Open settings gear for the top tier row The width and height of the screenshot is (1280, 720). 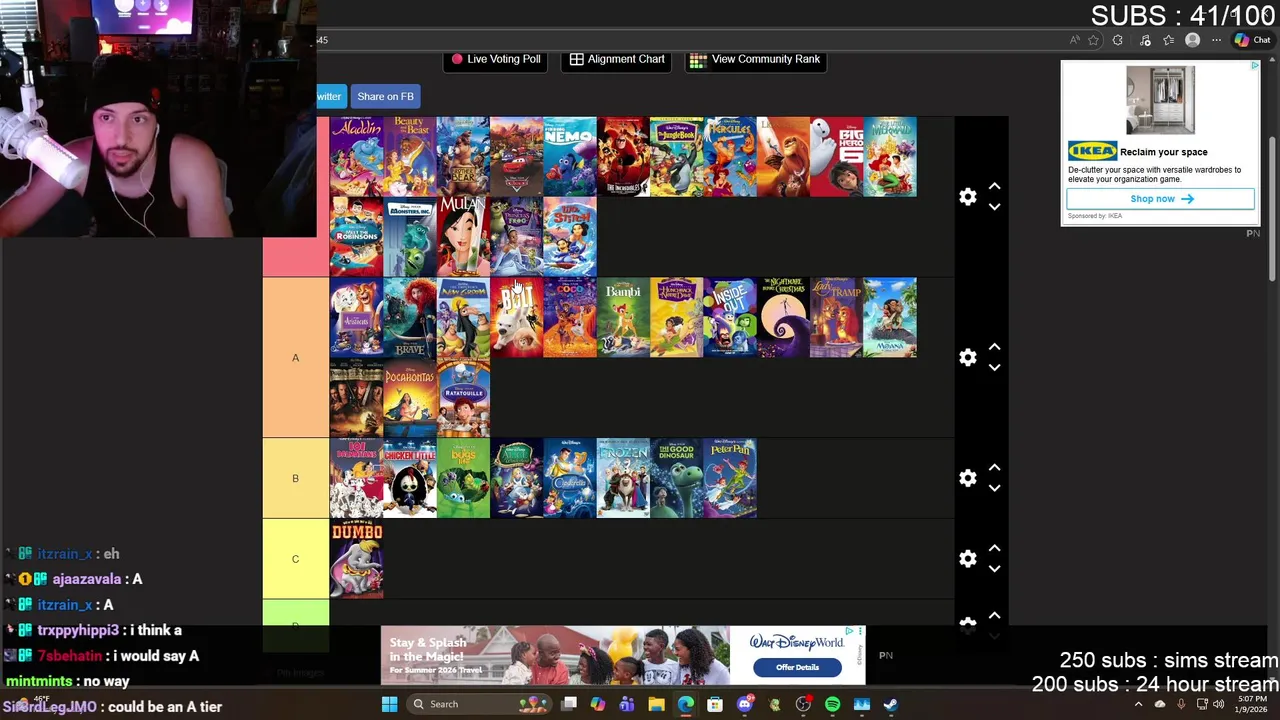pos(967,197)
